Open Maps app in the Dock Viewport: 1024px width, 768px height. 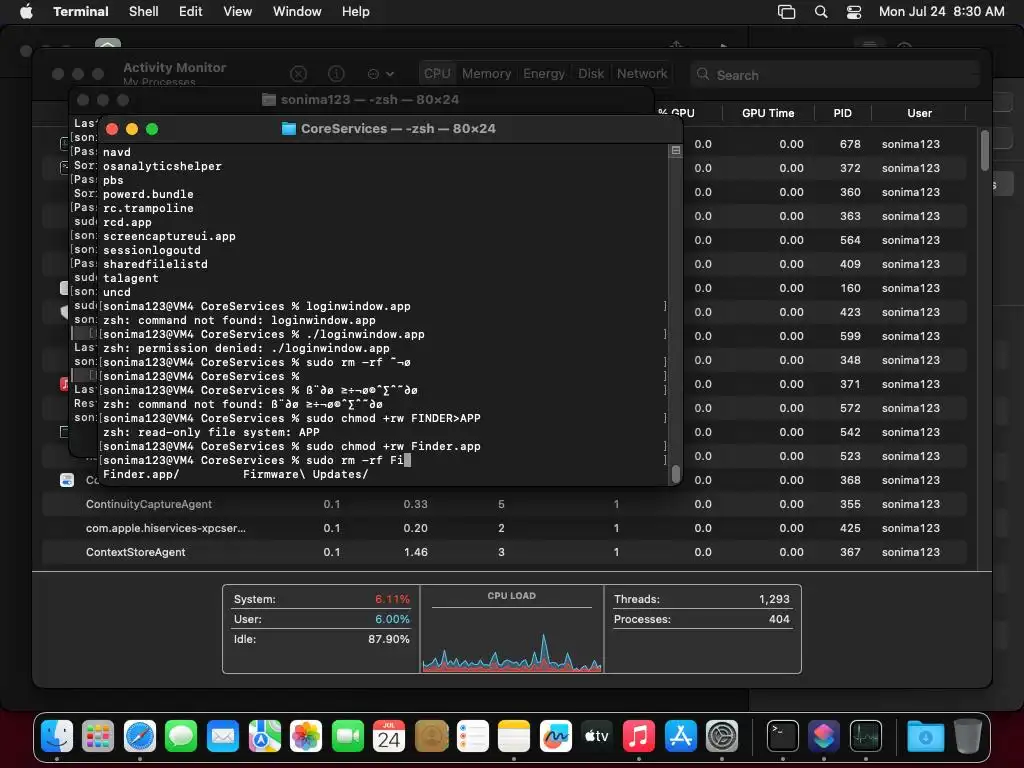pyautogui.click(x=264, y=737)
